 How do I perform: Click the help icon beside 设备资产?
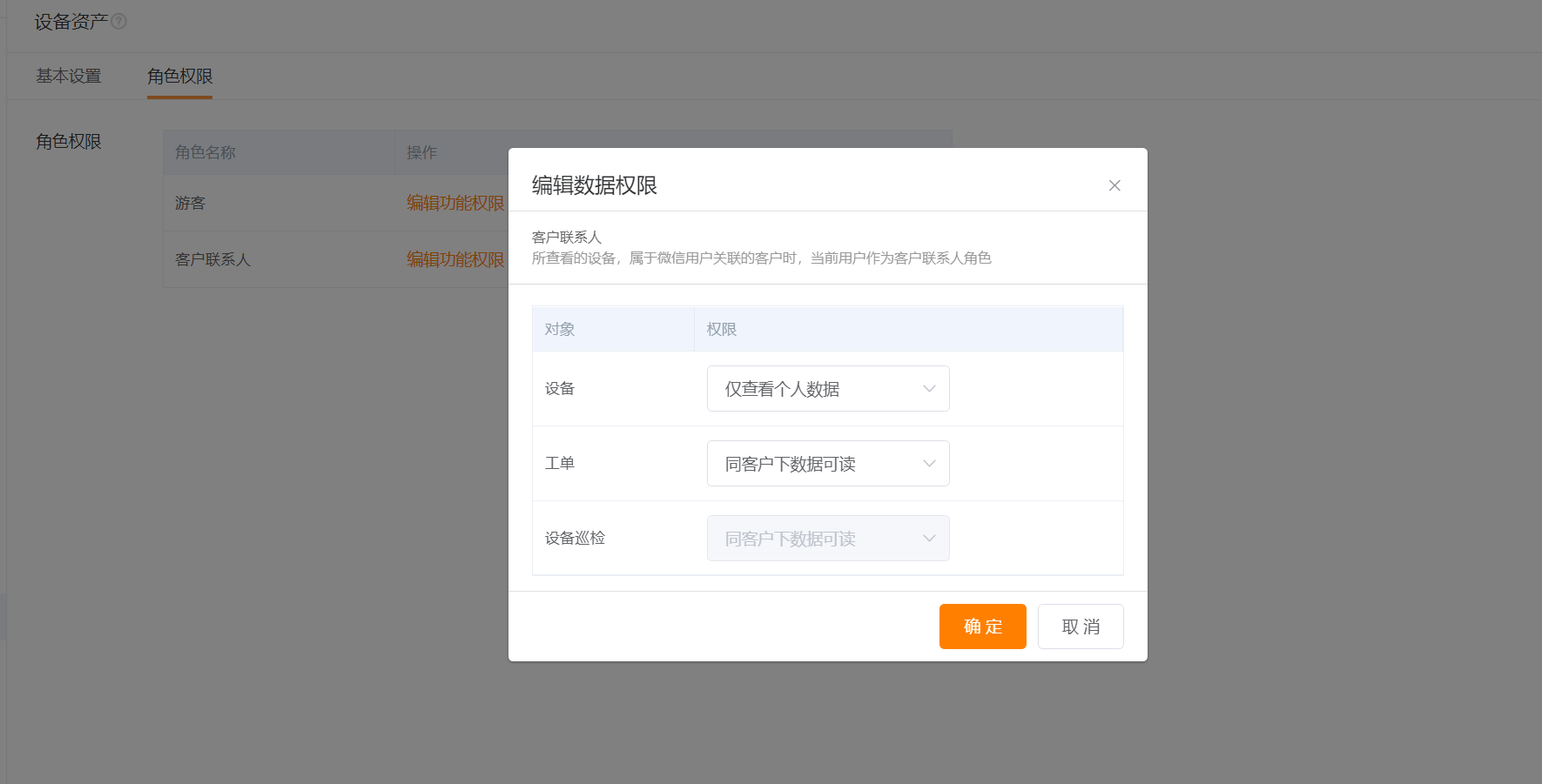(x=119, y=22)
